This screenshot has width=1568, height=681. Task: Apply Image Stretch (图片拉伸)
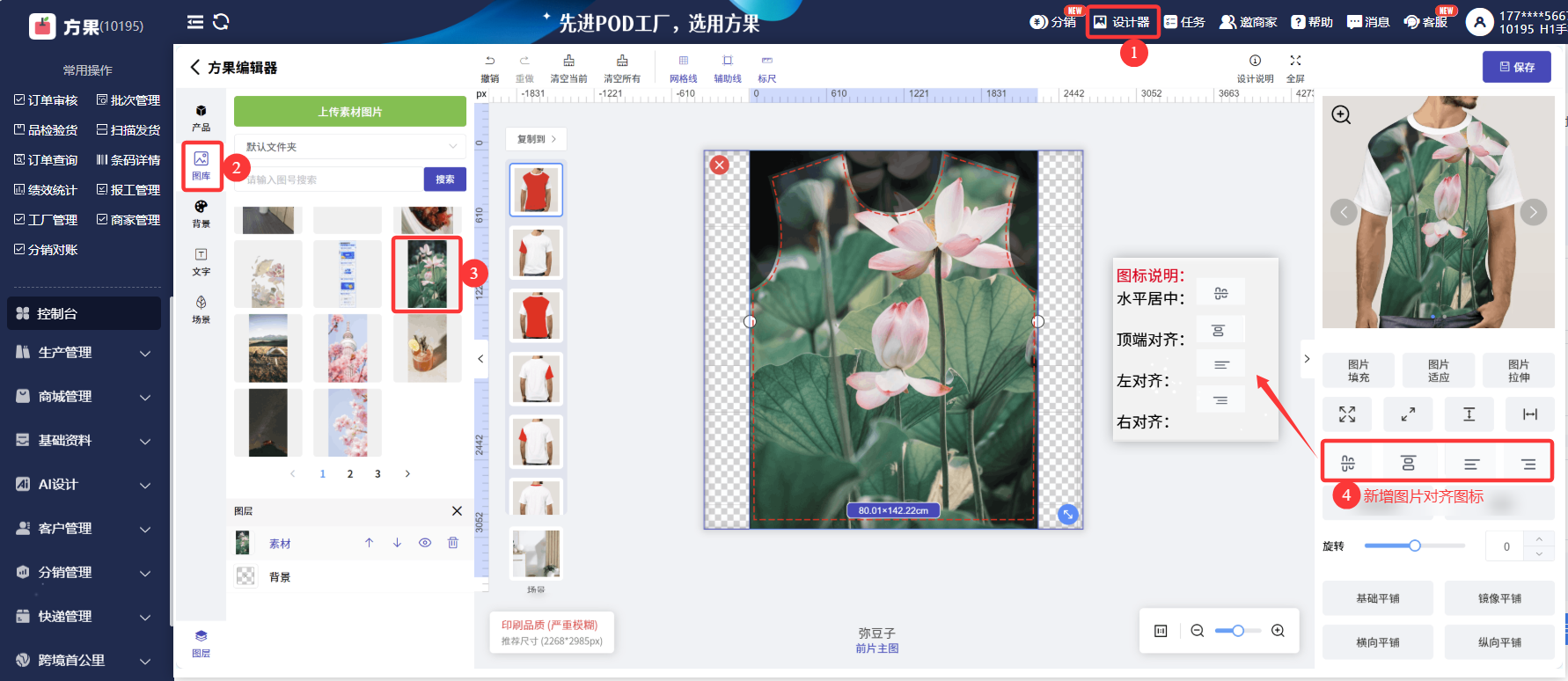tap(1519, 370)
